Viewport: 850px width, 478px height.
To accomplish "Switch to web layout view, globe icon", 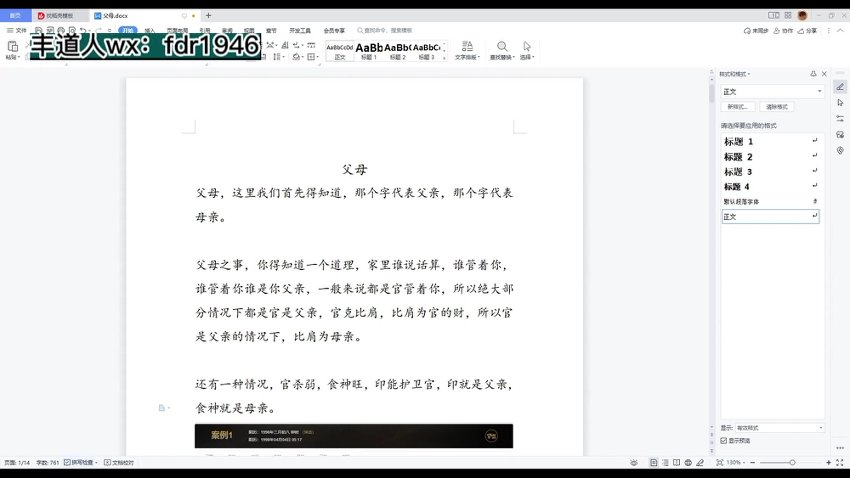I will coord(688,462).
